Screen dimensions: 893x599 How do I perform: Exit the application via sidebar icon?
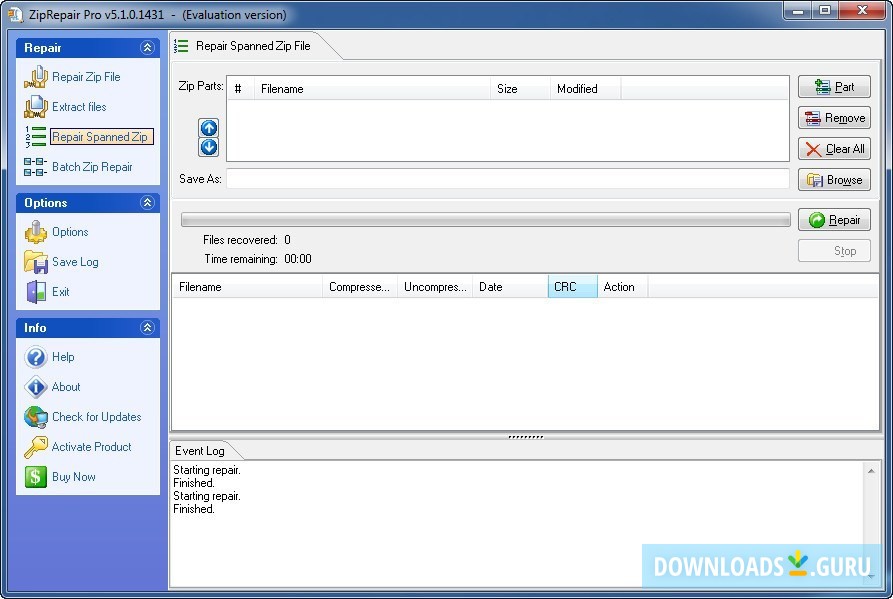(60, 292)
